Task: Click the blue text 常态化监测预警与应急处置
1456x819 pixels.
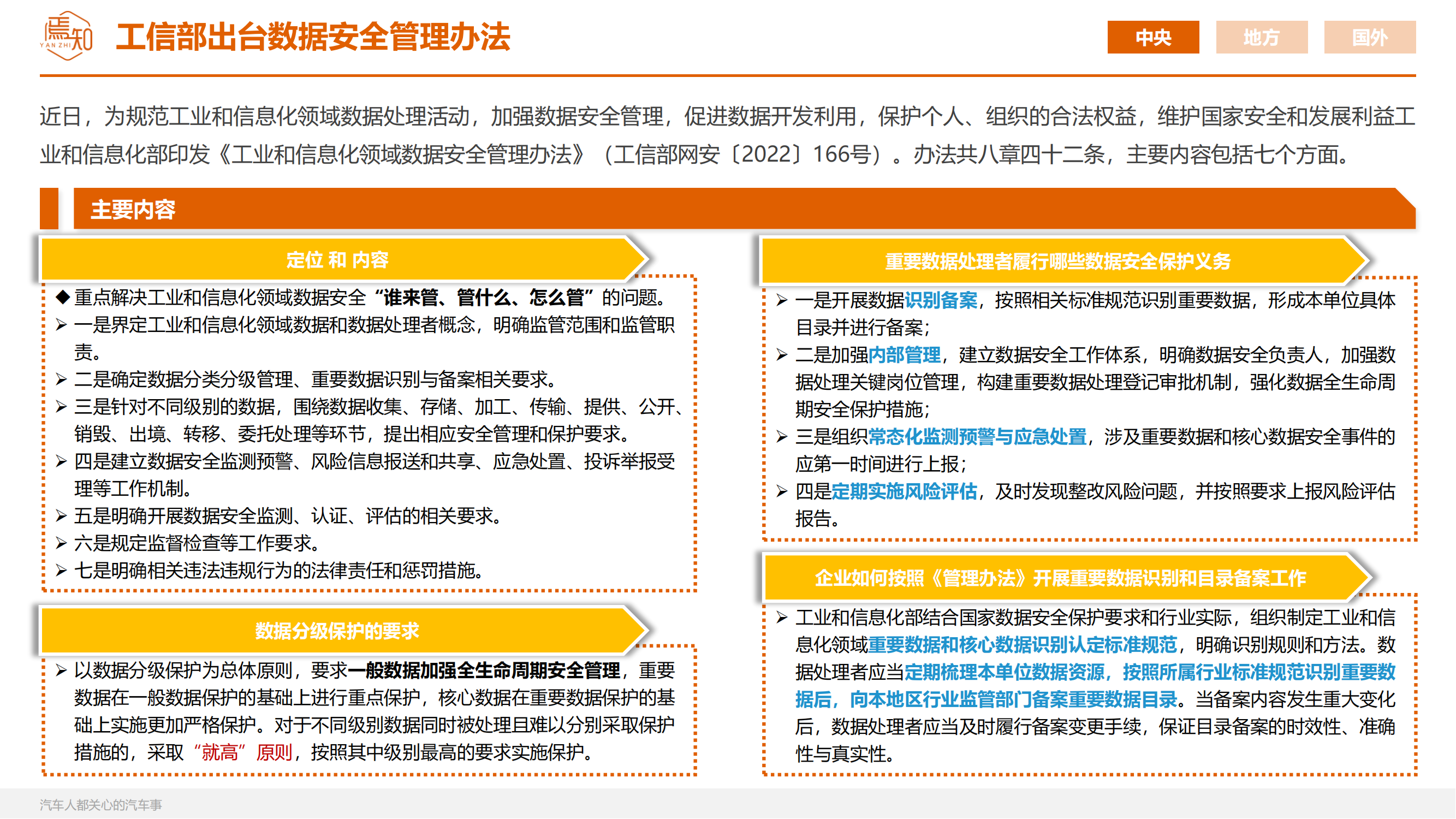Action: point(977,437)
